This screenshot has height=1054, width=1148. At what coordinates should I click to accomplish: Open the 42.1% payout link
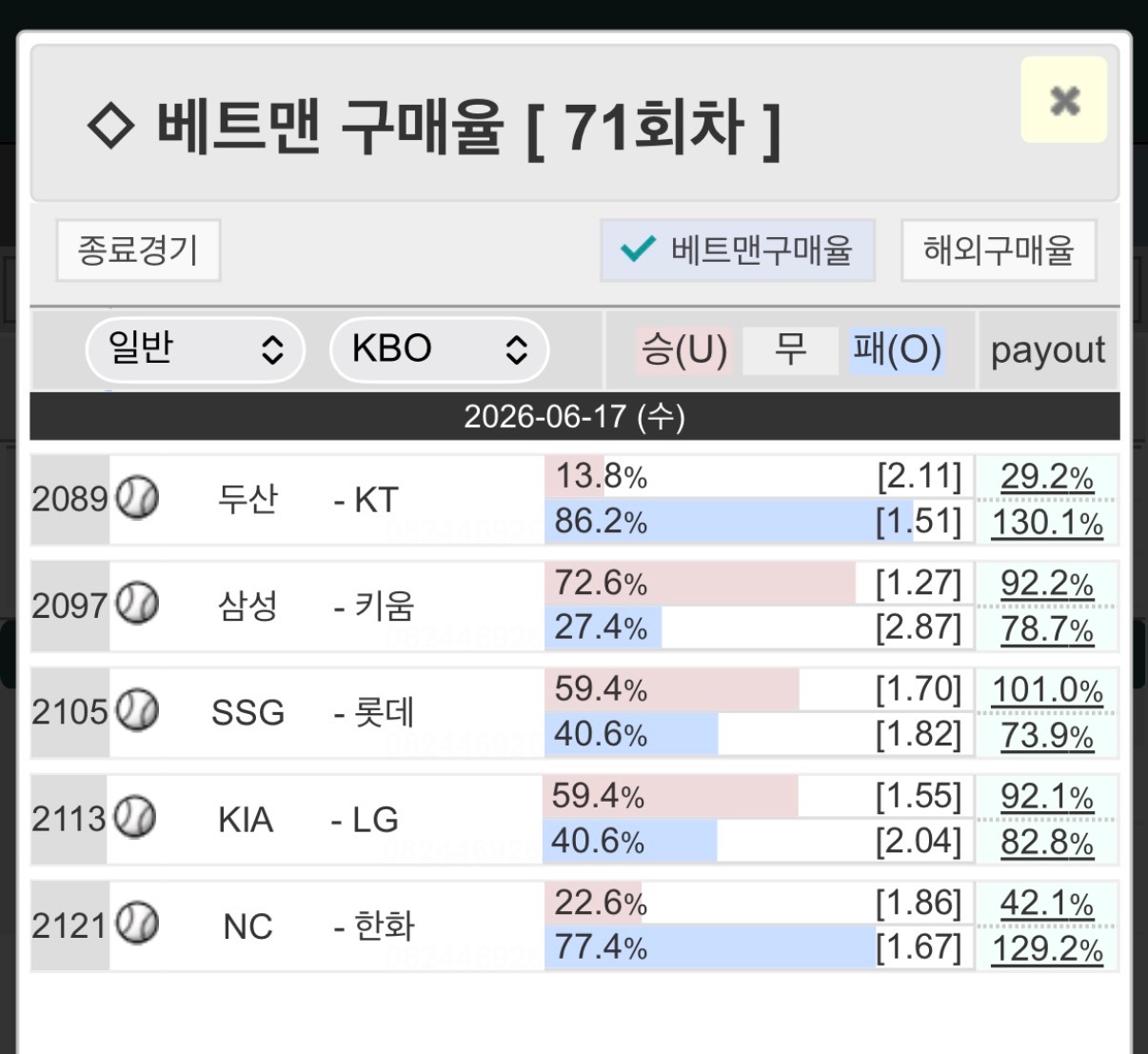(x=1047, y=903)
